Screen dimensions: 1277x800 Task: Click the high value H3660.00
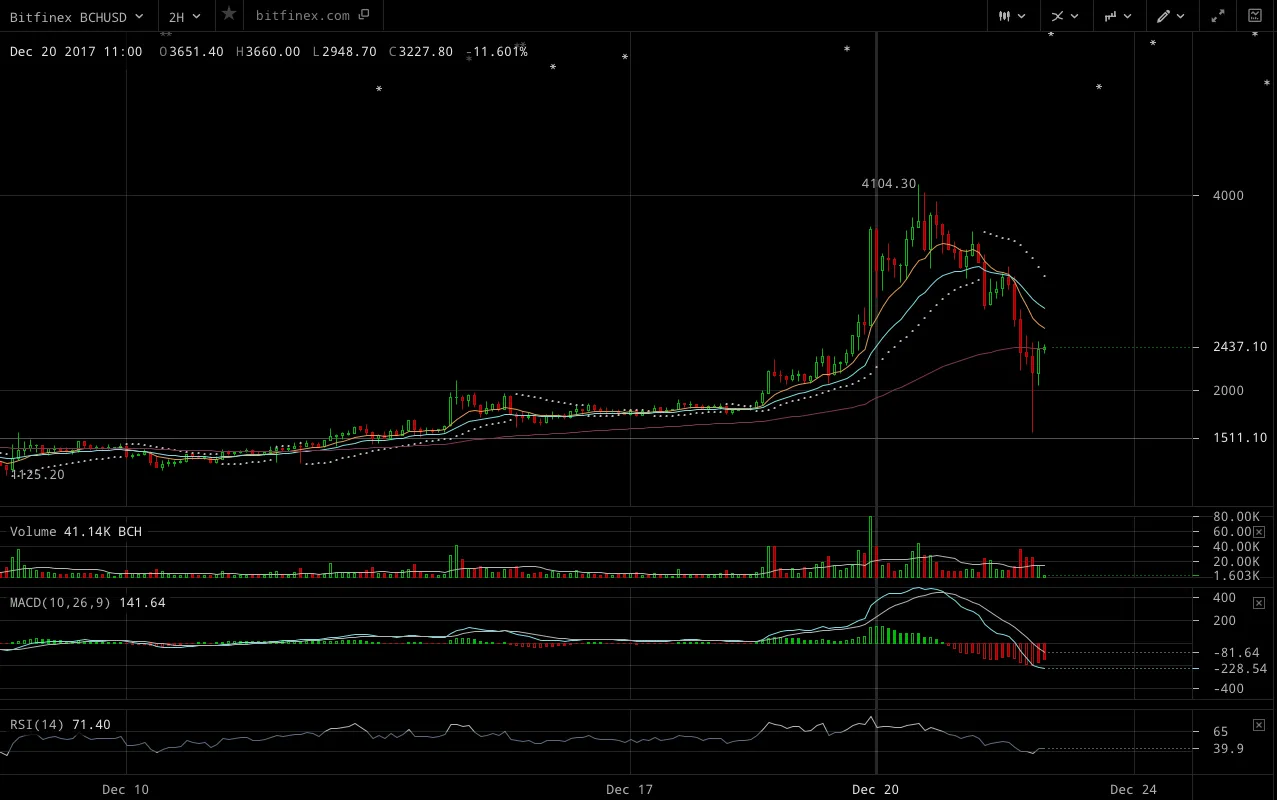click(x=268, y=52)
